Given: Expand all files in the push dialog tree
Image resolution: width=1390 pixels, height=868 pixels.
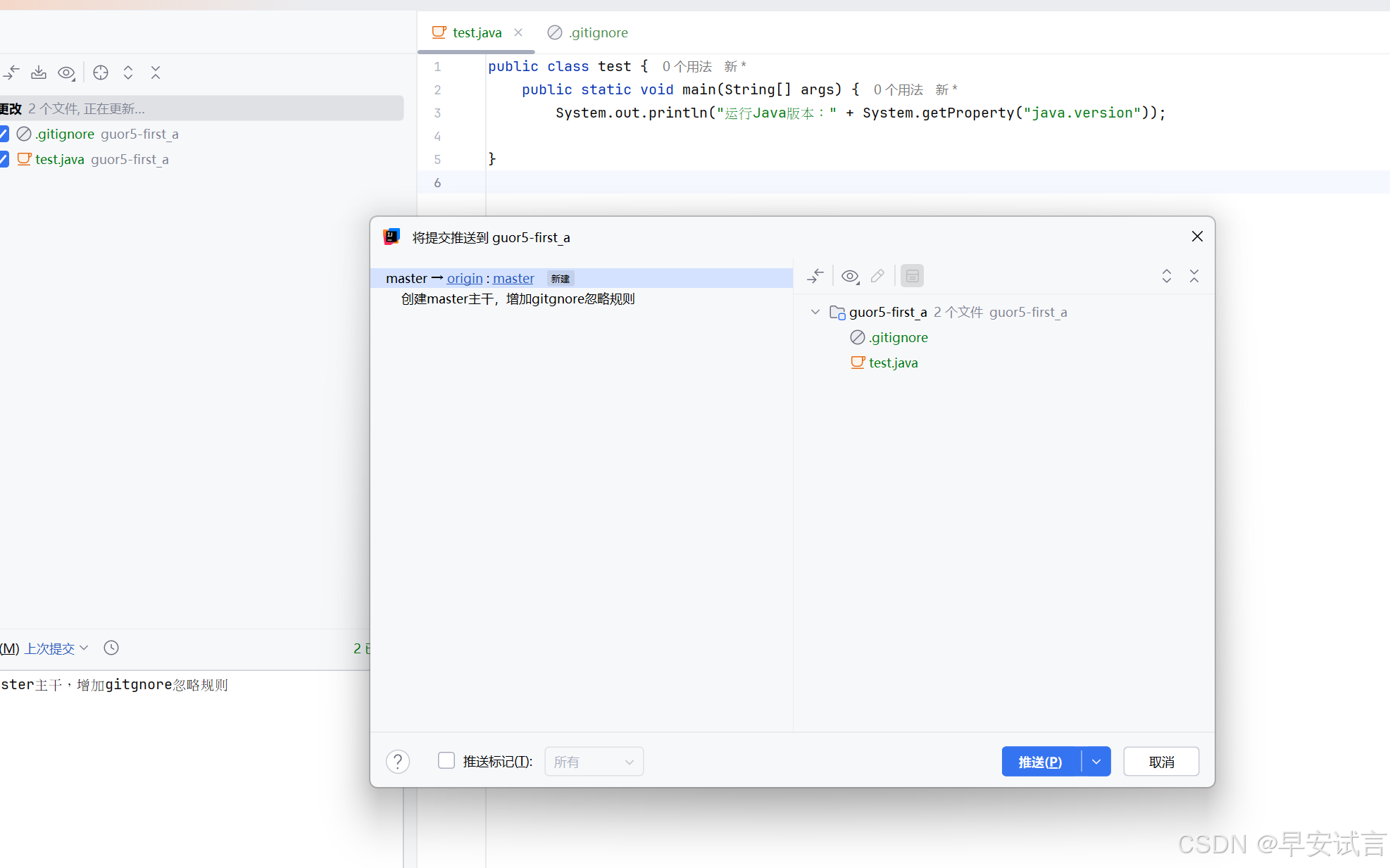Looking at the screenshot, I should pos(1167,276).
